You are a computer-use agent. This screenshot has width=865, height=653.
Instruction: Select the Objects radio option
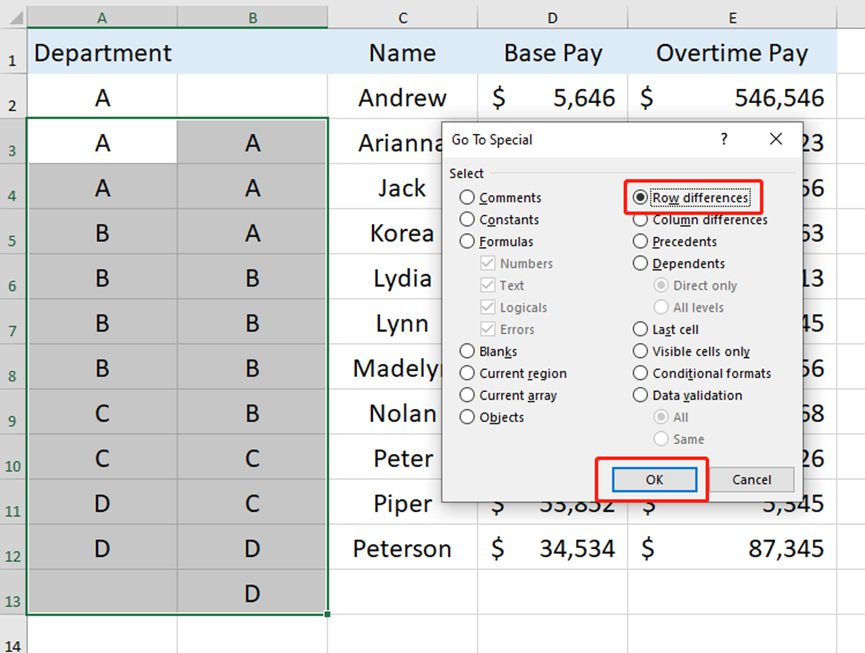[492, 417]
